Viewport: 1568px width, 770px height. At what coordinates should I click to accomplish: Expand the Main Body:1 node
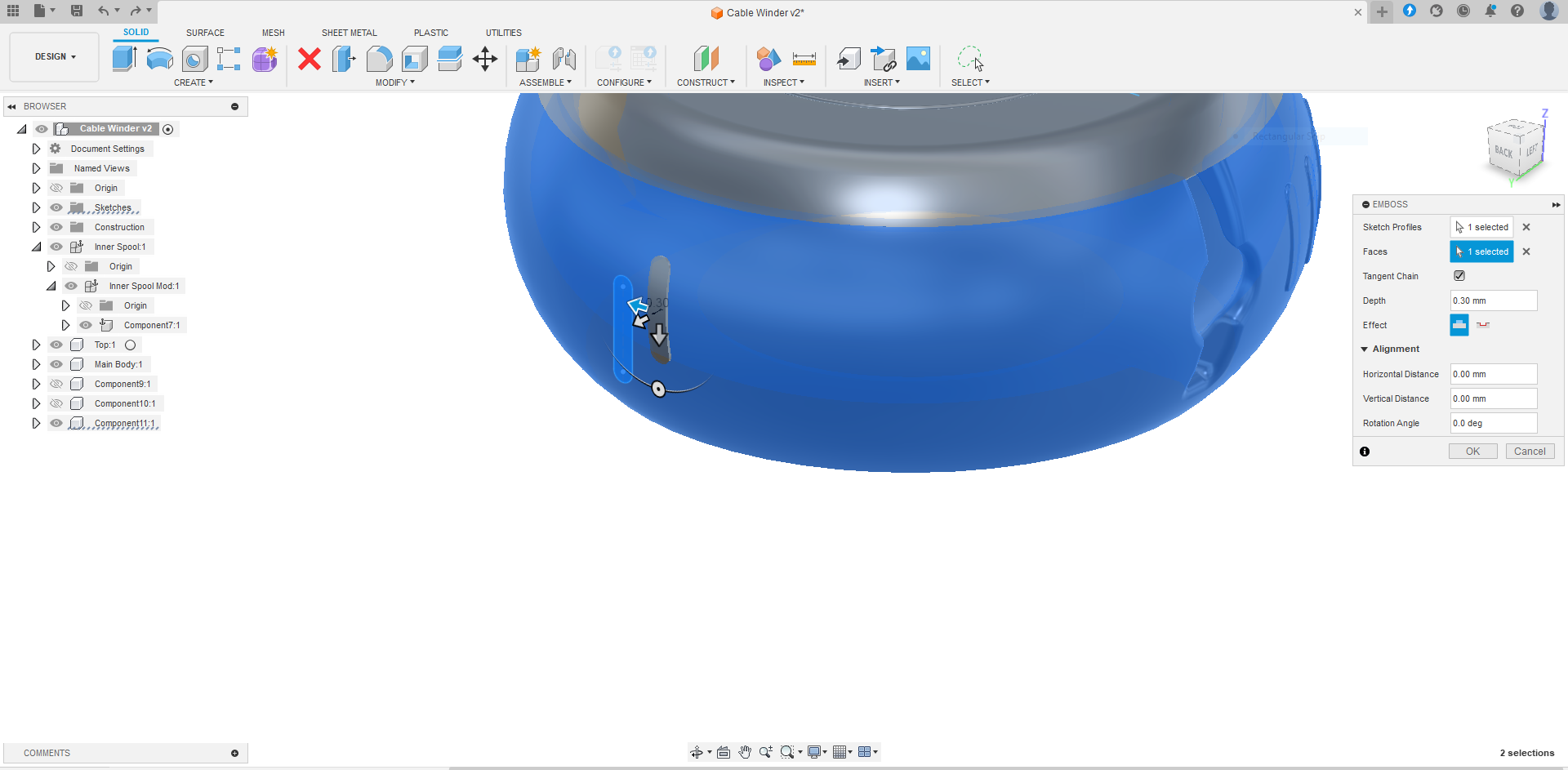[36, 364]
